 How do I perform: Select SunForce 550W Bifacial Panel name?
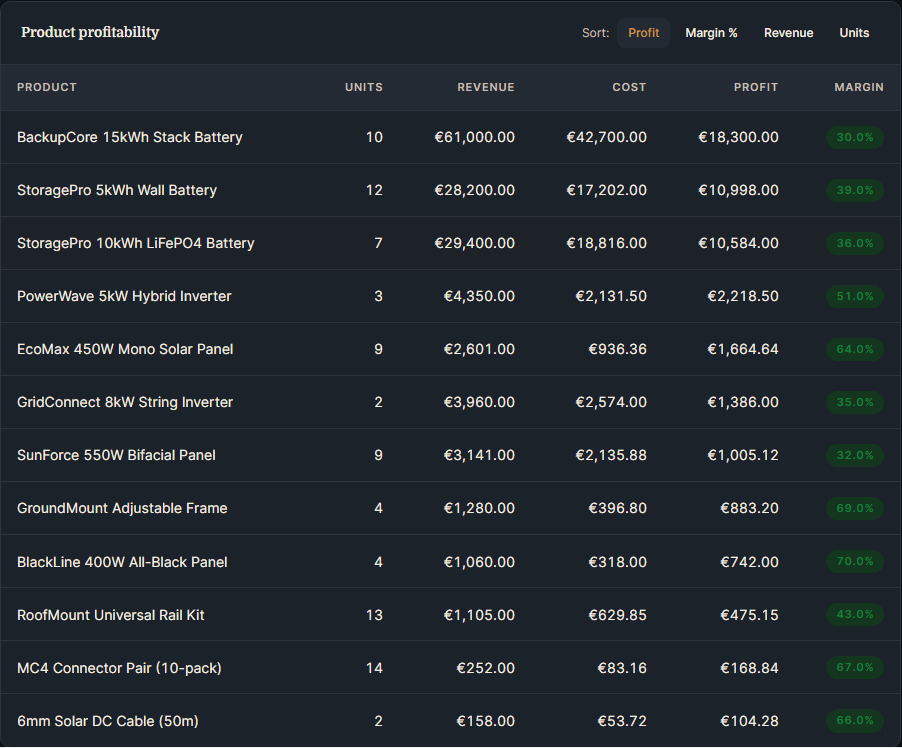(x=116, y=455)
